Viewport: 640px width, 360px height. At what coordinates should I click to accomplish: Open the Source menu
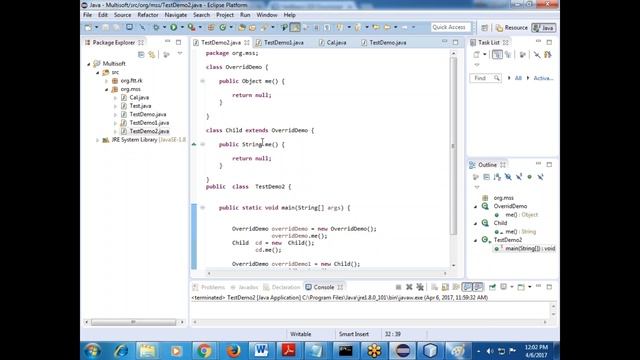pos(122,15)
